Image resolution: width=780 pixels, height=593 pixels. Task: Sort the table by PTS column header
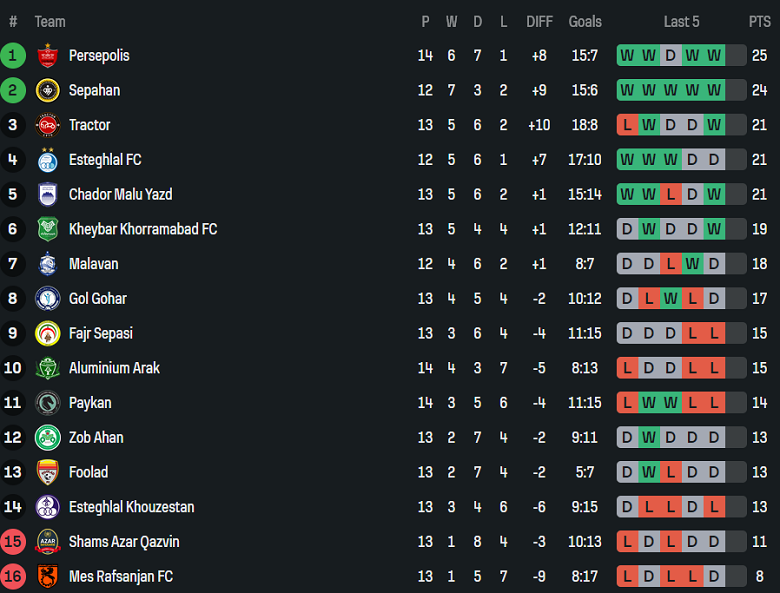[x=759, y=22]
